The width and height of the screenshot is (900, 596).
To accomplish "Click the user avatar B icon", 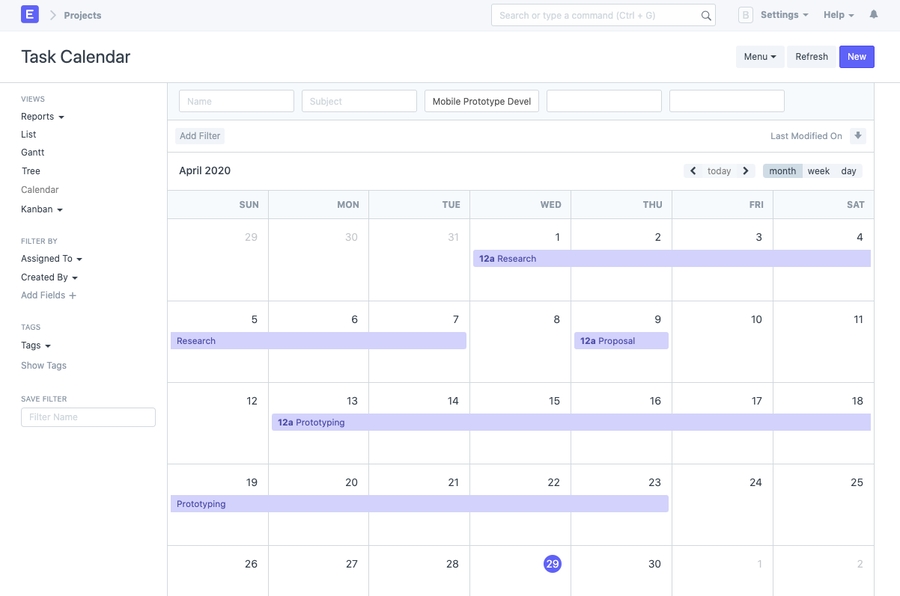I will [745, 15].
